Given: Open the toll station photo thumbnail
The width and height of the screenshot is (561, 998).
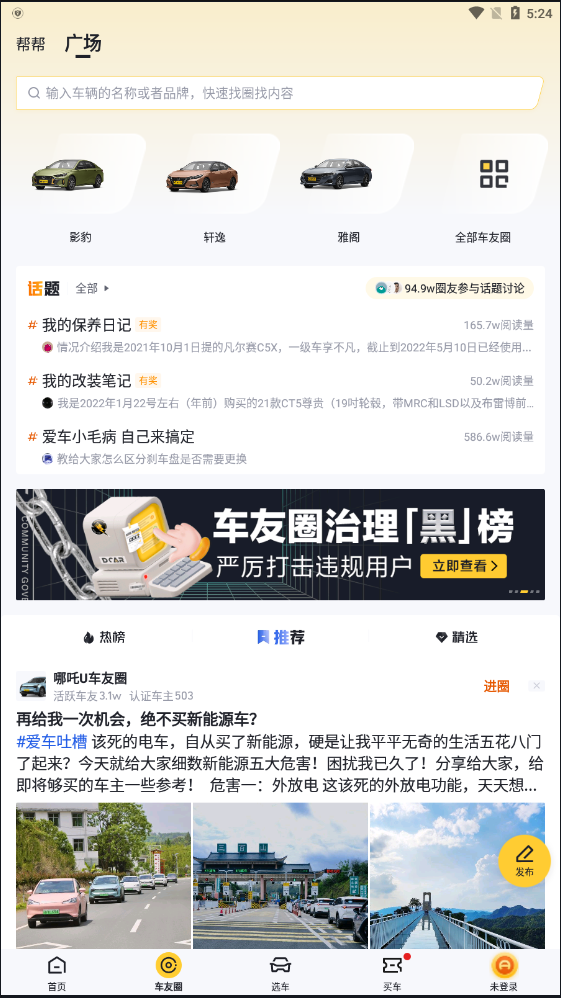Looking at the screenshot, I should coord(280,875).
